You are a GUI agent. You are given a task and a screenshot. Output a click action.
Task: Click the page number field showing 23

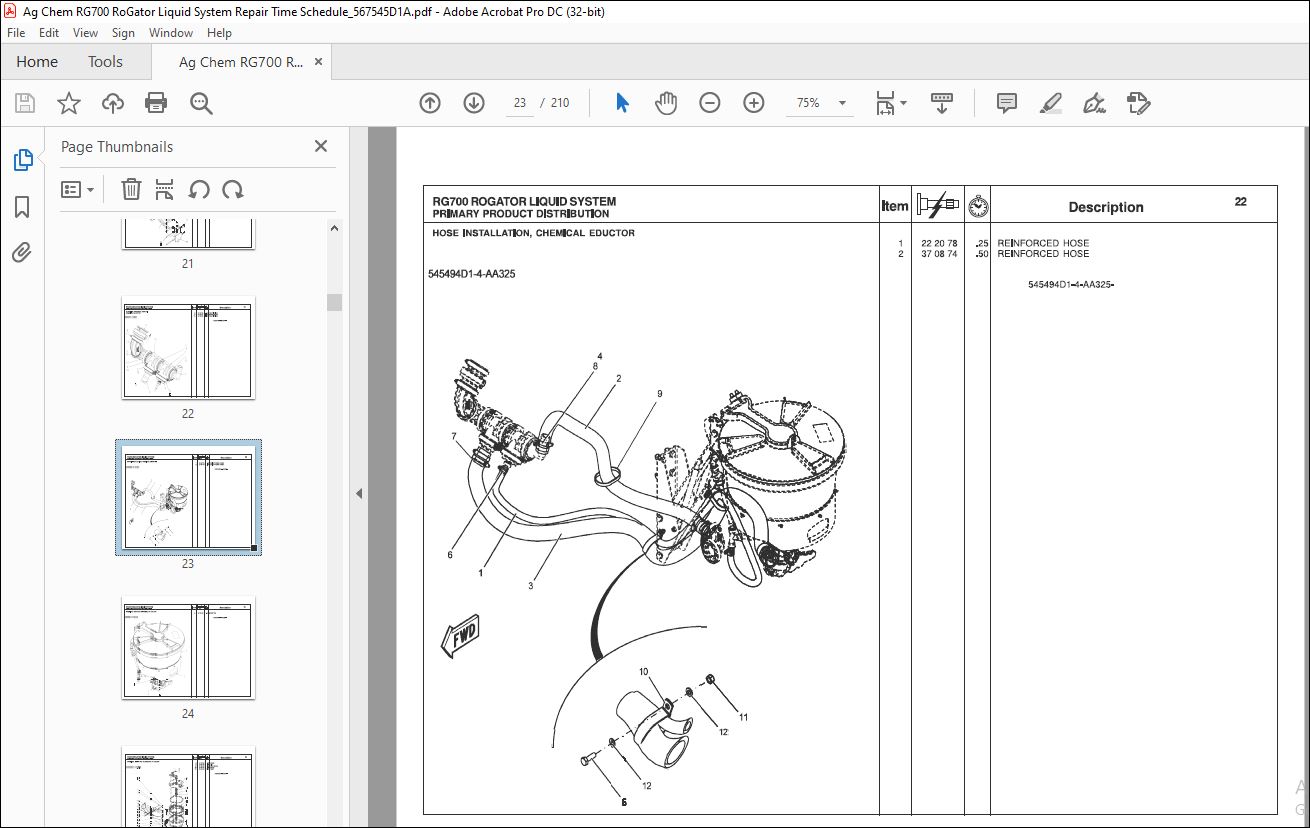(520, 103)
